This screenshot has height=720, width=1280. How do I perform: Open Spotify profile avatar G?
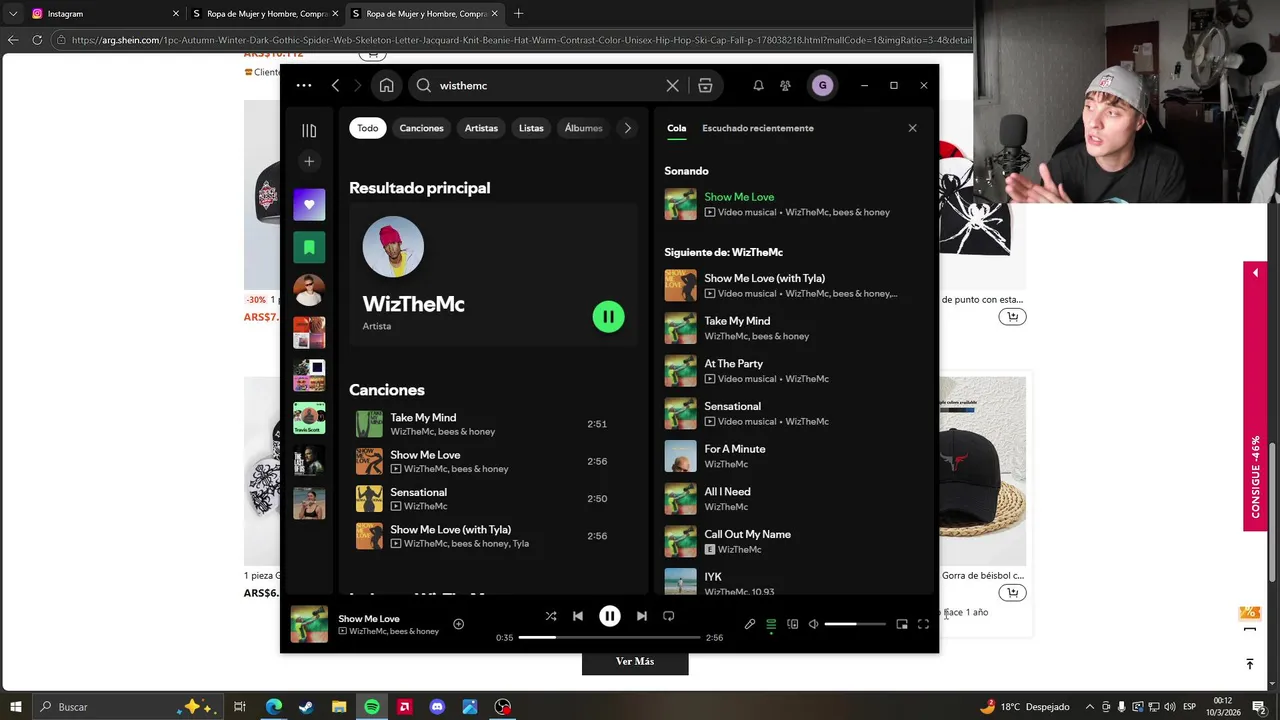(822, 86)
